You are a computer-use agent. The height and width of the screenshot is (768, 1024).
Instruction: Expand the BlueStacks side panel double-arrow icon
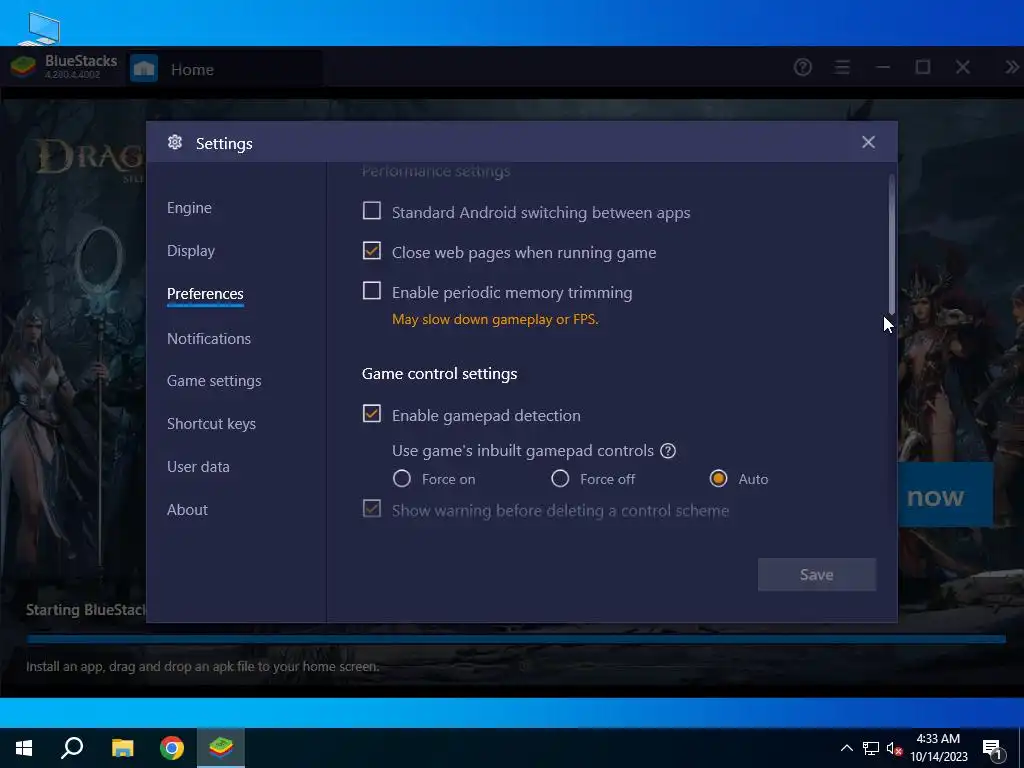pyautogui.click(x=1012, y=67)
